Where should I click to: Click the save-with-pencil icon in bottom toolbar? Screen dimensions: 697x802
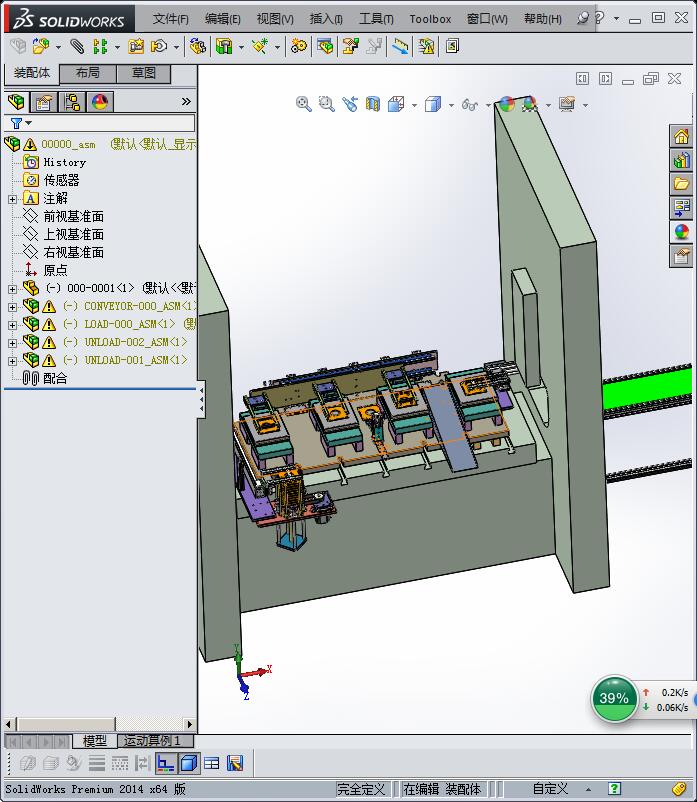(x=235, y=764)
